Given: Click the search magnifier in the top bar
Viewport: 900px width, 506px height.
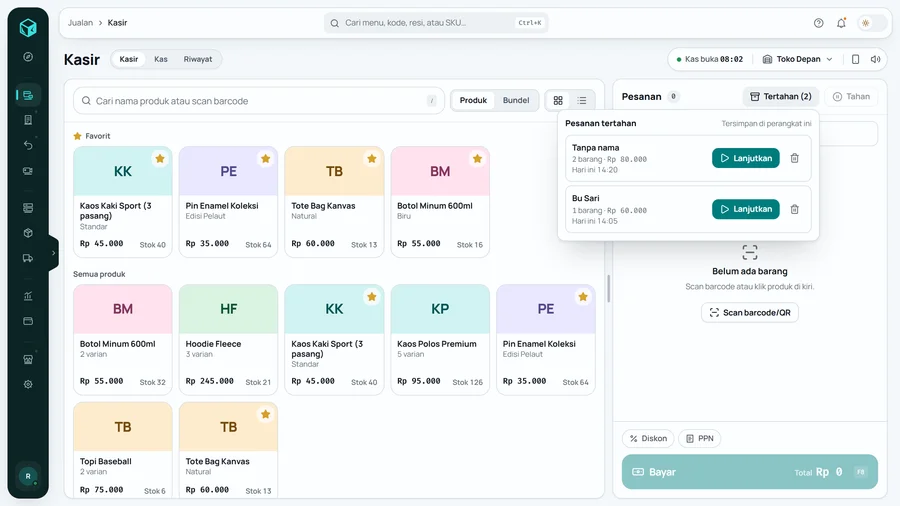Looking at the screenshot, I should coord(334,23).
